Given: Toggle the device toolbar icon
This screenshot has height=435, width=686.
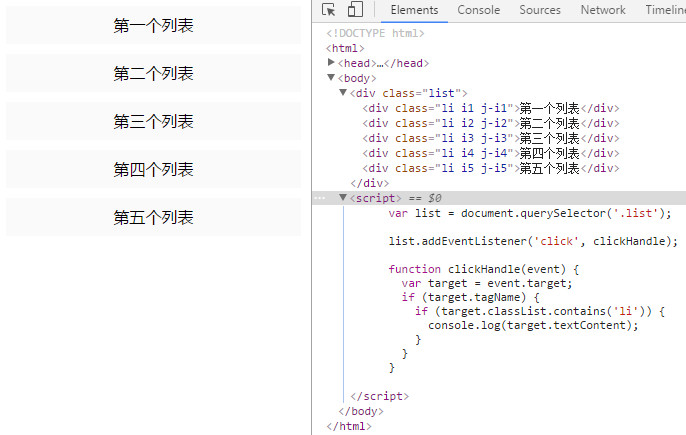Looking at the screenshot, I should point(355,10).
